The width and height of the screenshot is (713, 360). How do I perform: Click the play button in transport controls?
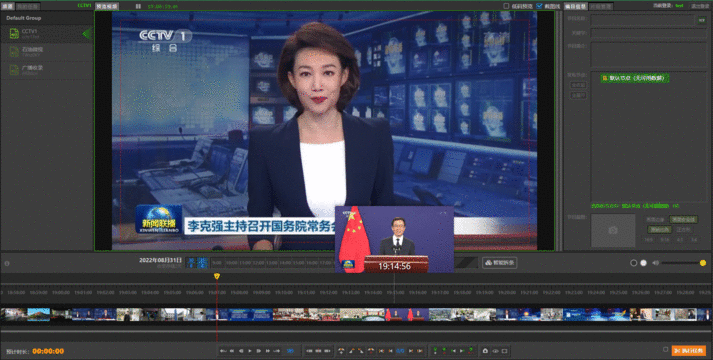pyautogui.click(x=250, y=351)
